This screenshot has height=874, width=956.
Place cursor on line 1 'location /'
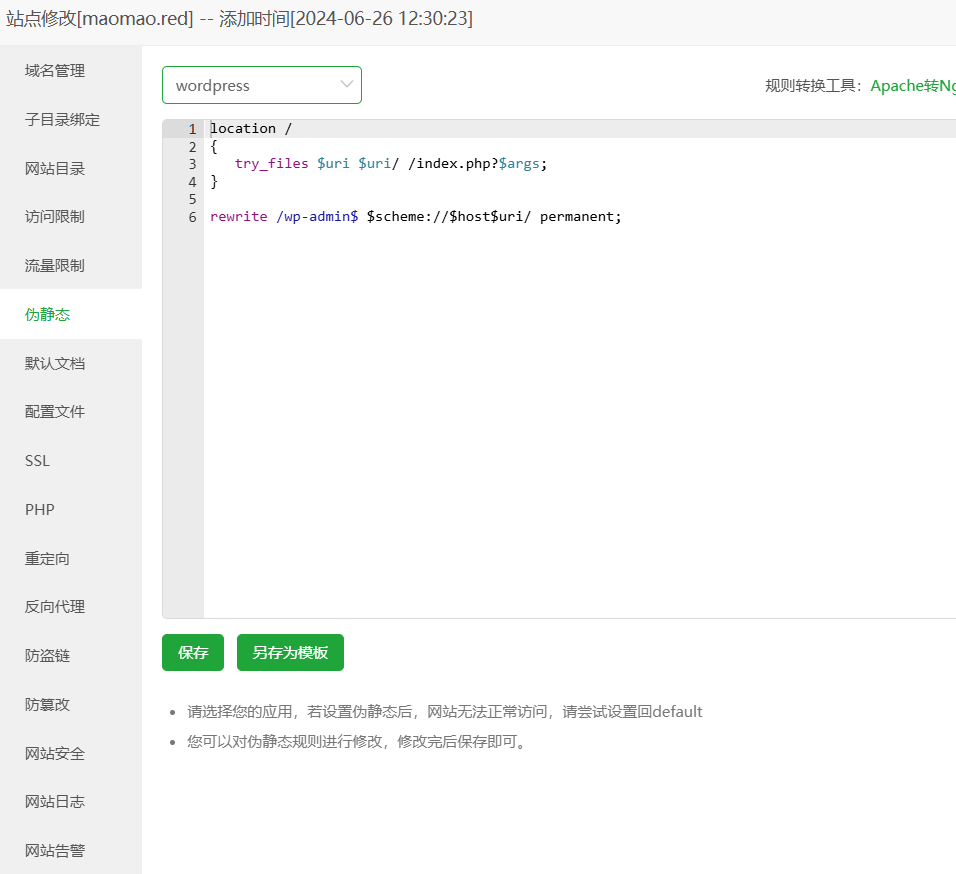(x=251, y=129)
